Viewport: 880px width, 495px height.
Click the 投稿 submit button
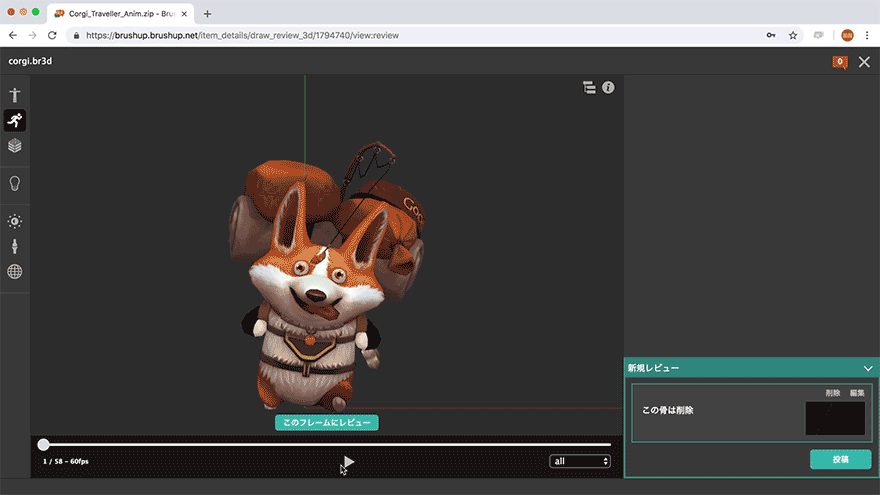click(840, 460)
